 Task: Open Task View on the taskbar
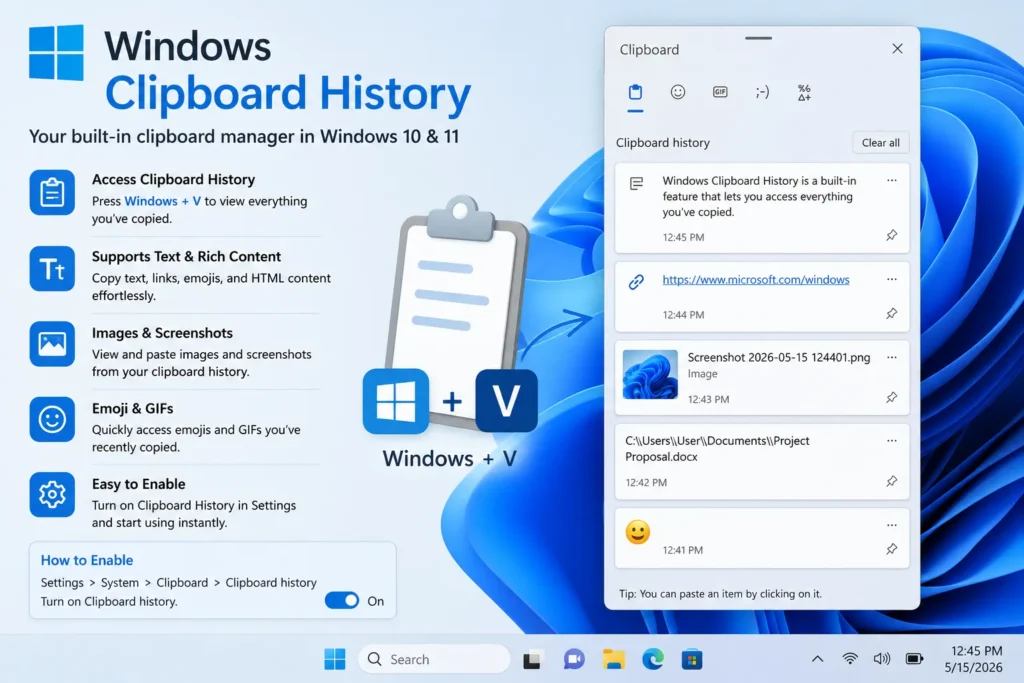point(532,659)
